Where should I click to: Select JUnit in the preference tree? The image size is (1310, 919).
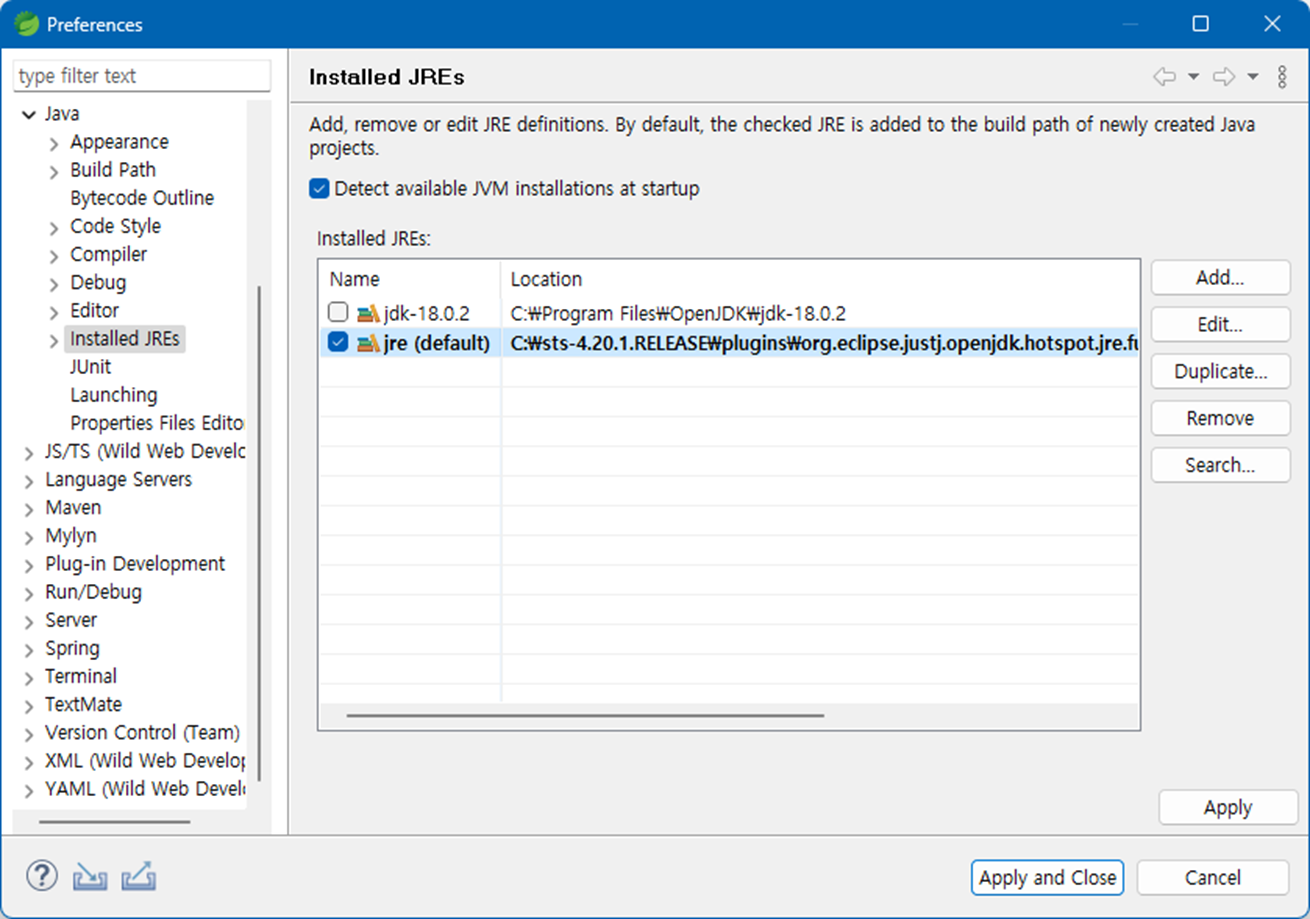coord(91,367)
